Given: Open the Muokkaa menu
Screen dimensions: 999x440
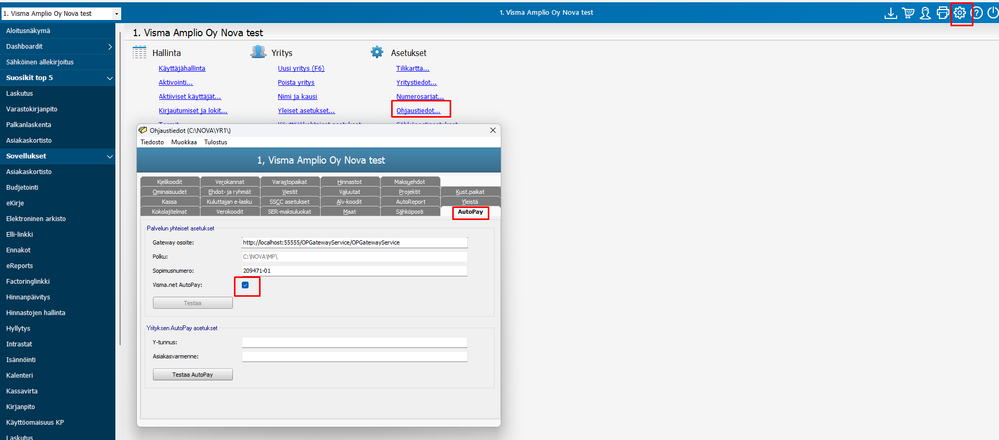Looking at the screenshot, I should point(184,142).
